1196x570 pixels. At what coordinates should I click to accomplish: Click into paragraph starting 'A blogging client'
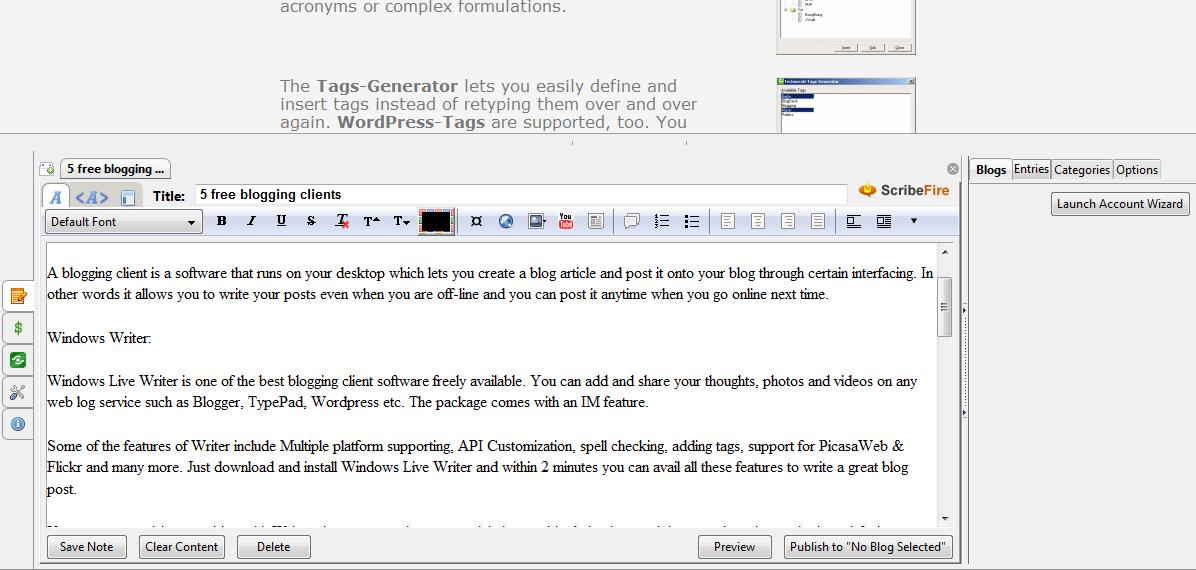pyautogui.click(x=490, y=284)
